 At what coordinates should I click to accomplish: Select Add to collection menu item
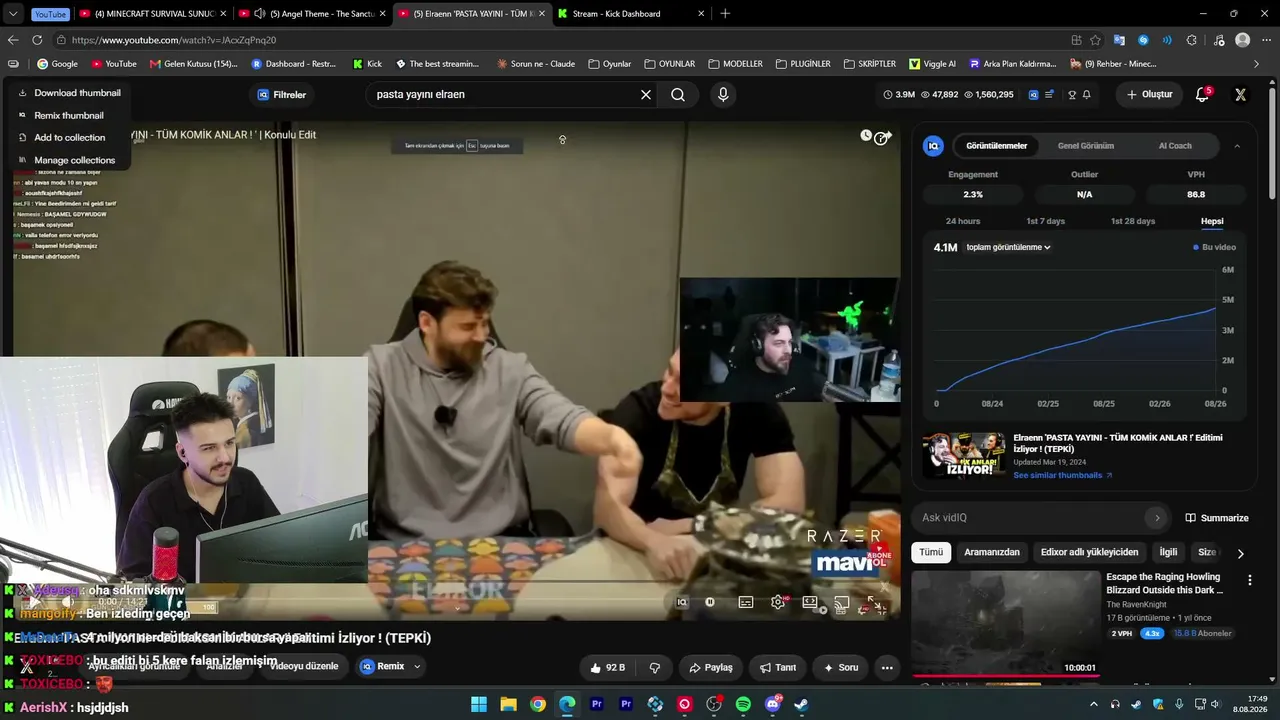pos(69,138)
